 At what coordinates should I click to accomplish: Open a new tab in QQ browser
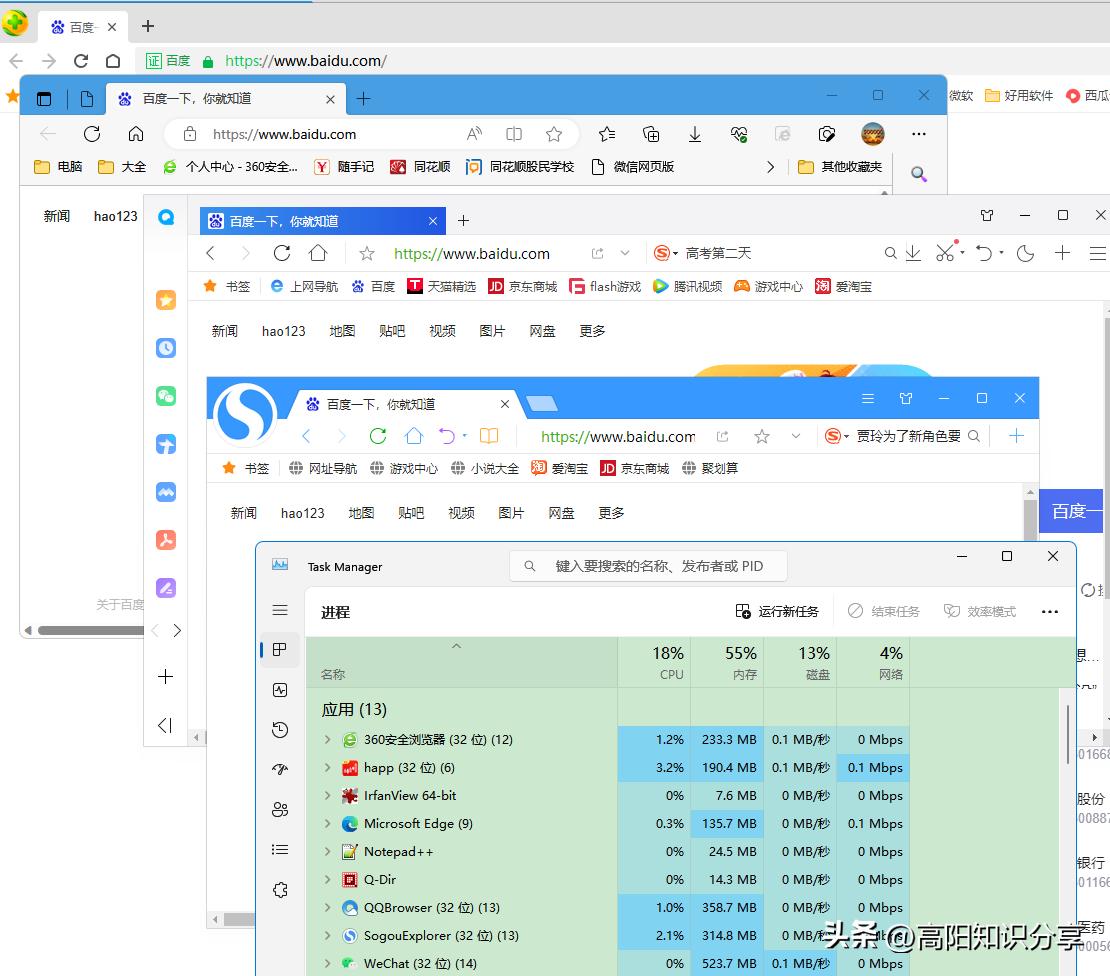463,221
